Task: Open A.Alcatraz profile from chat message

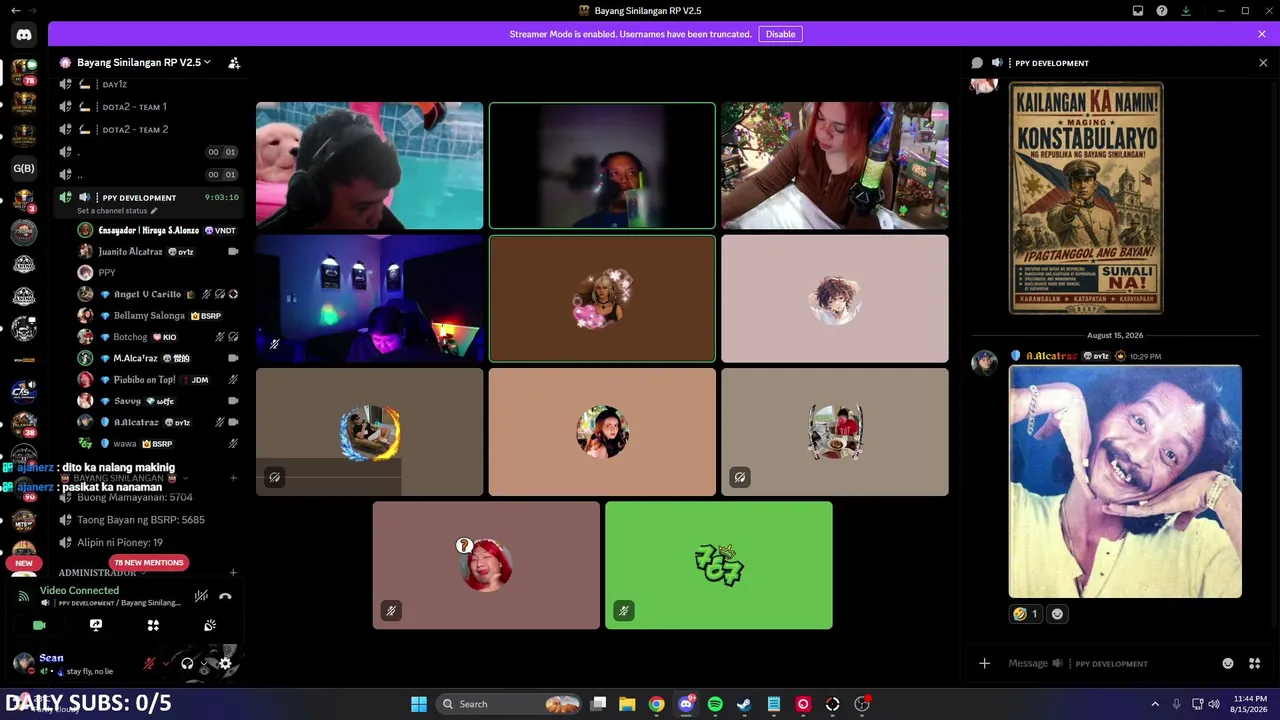Action: [1052, 355]
